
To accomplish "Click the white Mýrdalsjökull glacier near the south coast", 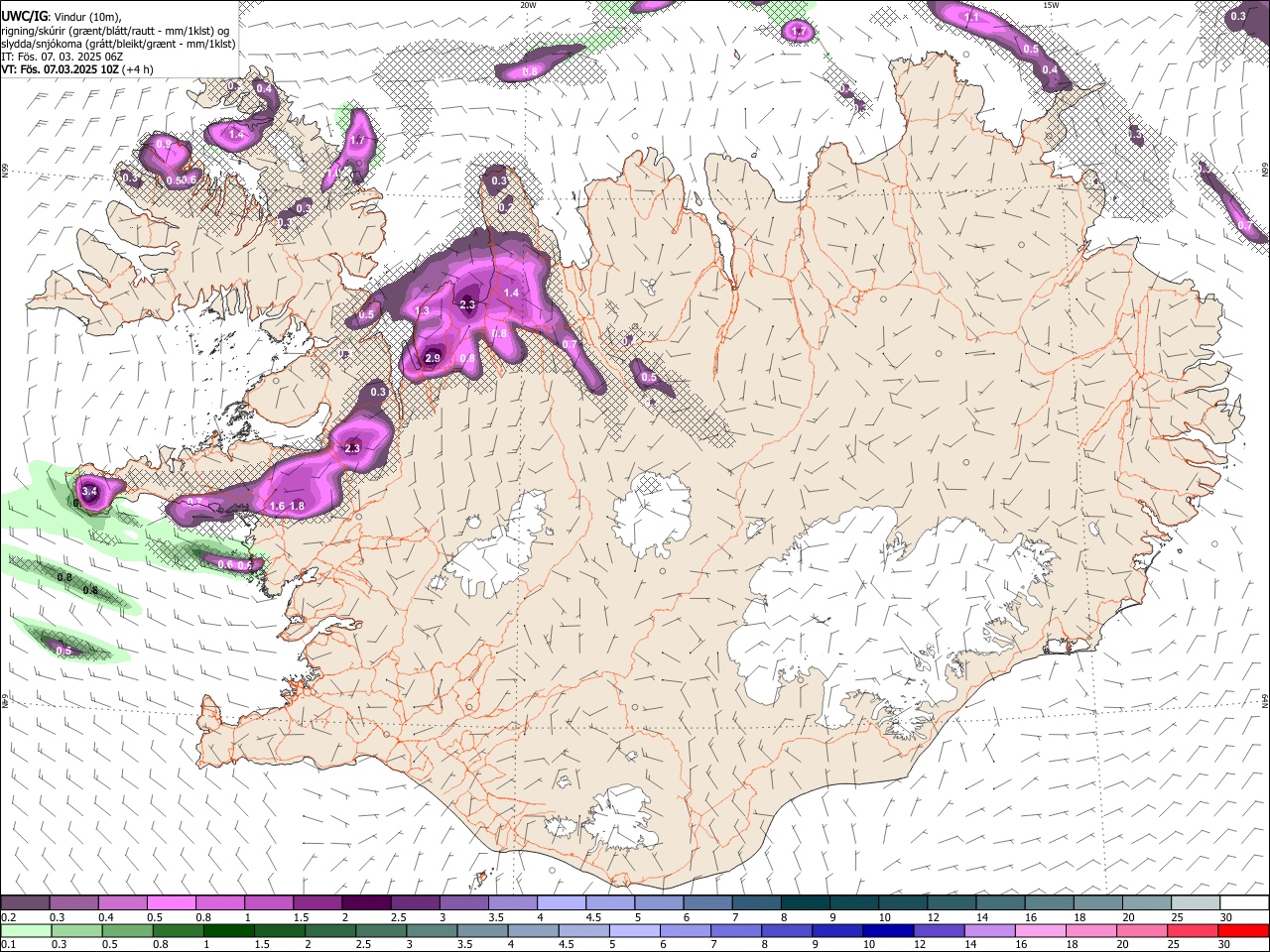I will [x=620, y=818].
